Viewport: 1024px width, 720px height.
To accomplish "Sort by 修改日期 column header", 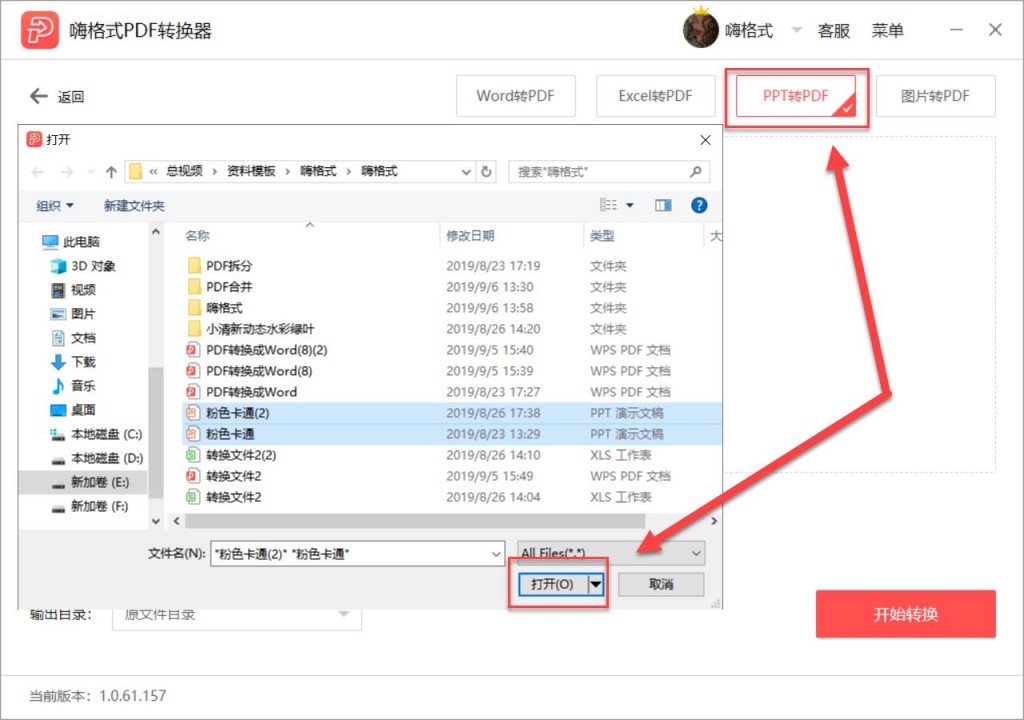I will [x=470, y=236].
